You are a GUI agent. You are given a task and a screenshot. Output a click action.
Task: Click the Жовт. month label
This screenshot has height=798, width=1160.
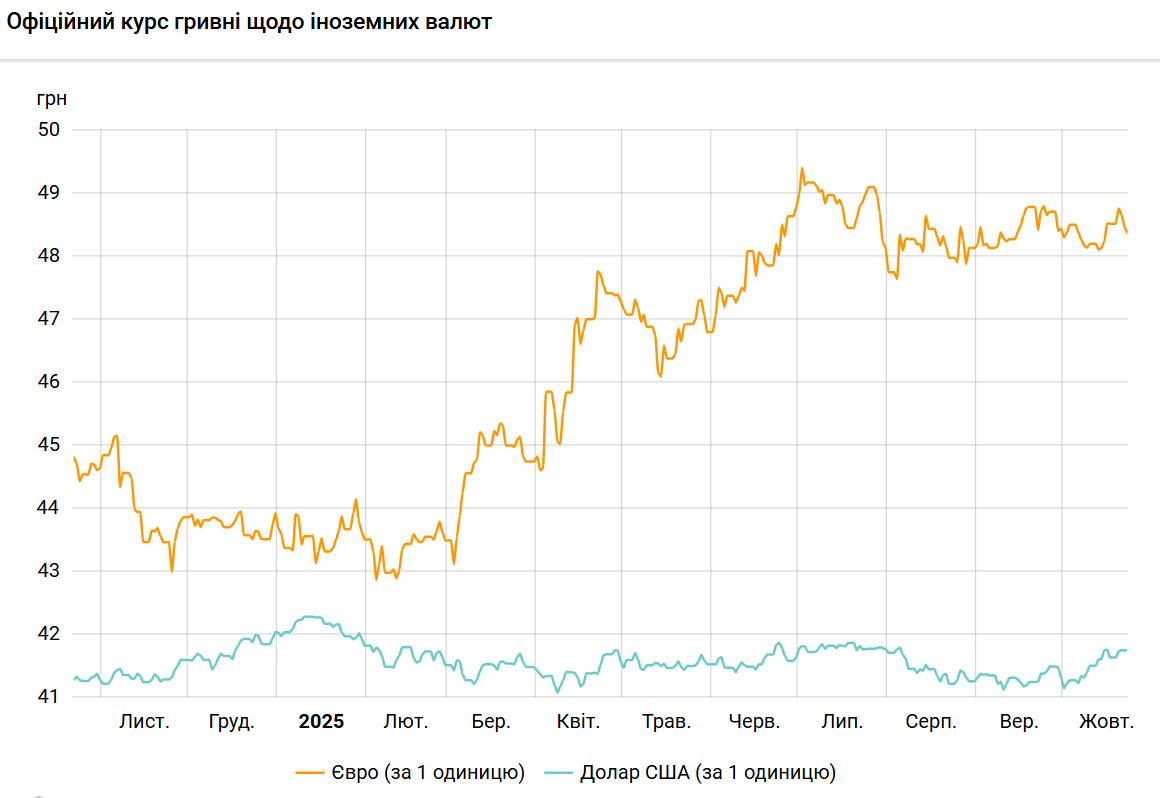1105,722
